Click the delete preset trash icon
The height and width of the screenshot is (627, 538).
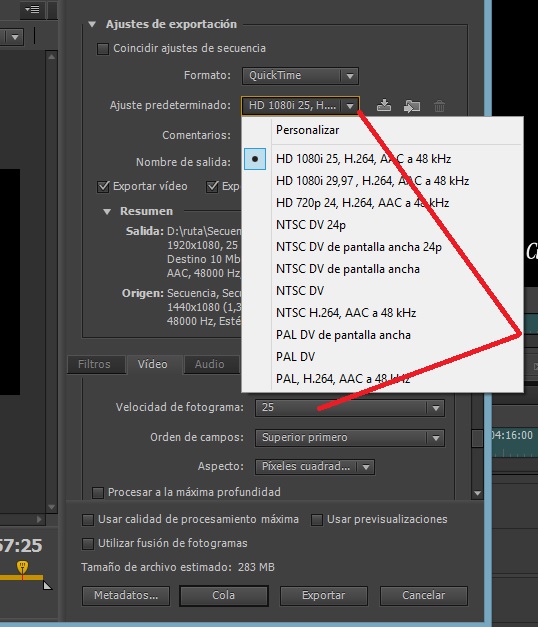pyautogui.click(x=439, y=106)
